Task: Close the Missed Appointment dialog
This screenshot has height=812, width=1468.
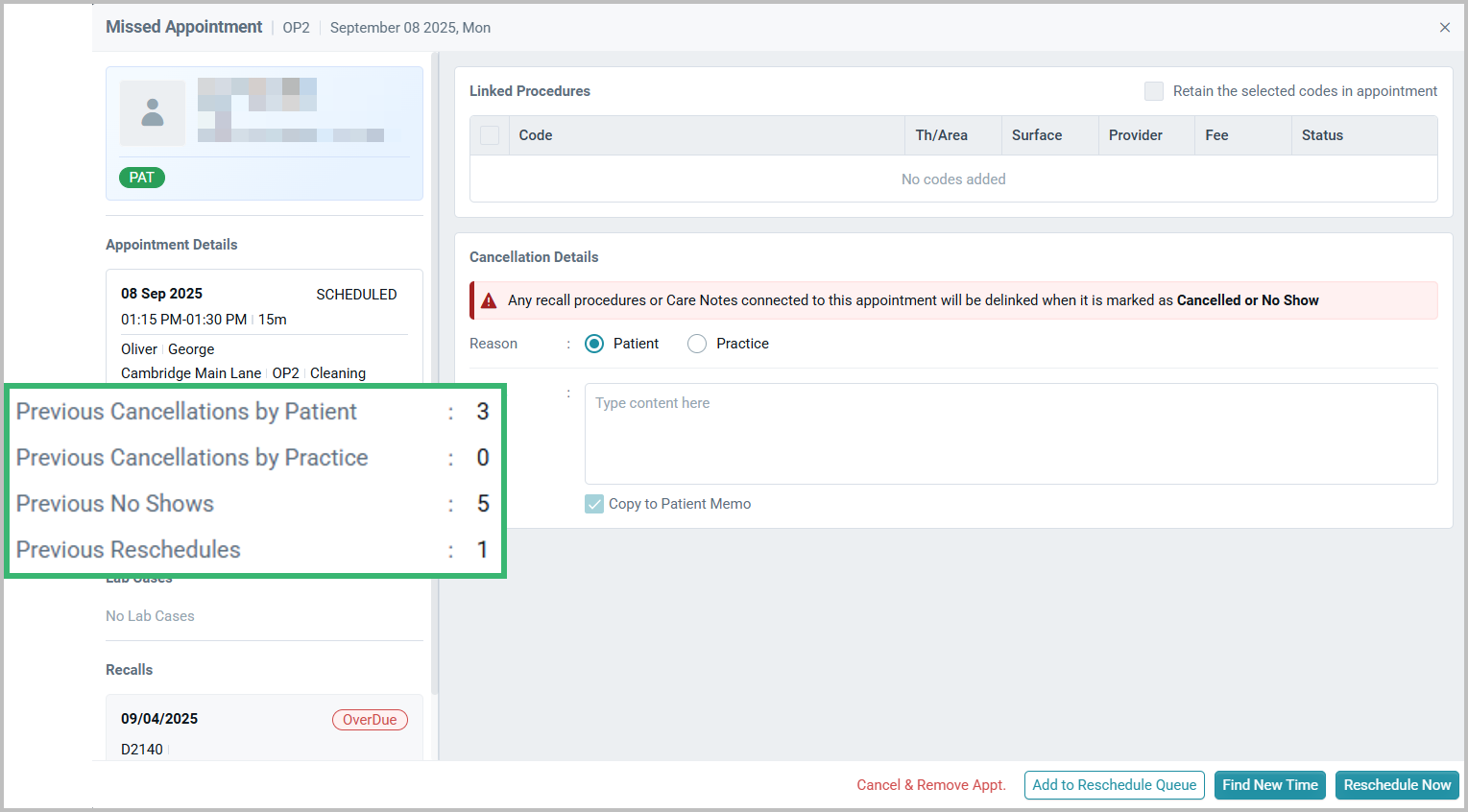Action: tap(1445, 27)
